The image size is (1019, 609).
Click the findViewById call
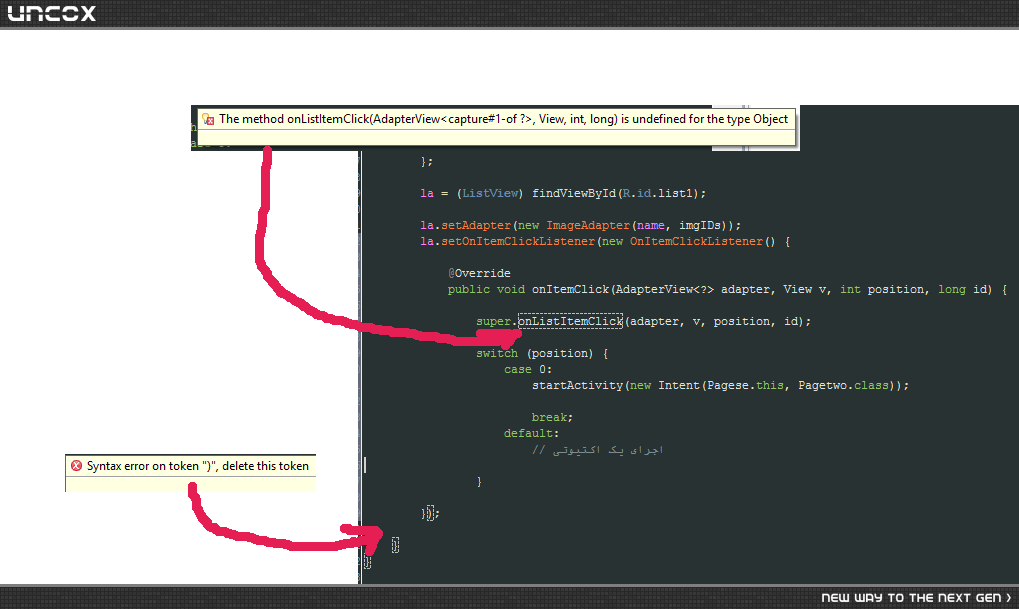573,193
